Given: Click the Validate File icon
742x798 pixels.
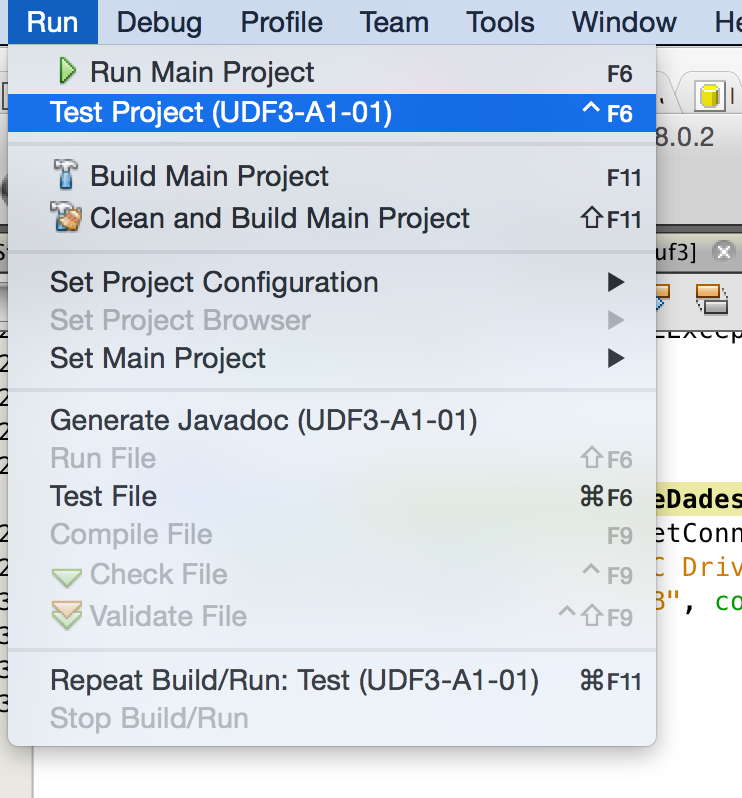Looking at the screenshot, I should pyautogui.click(x=67, y=615).
